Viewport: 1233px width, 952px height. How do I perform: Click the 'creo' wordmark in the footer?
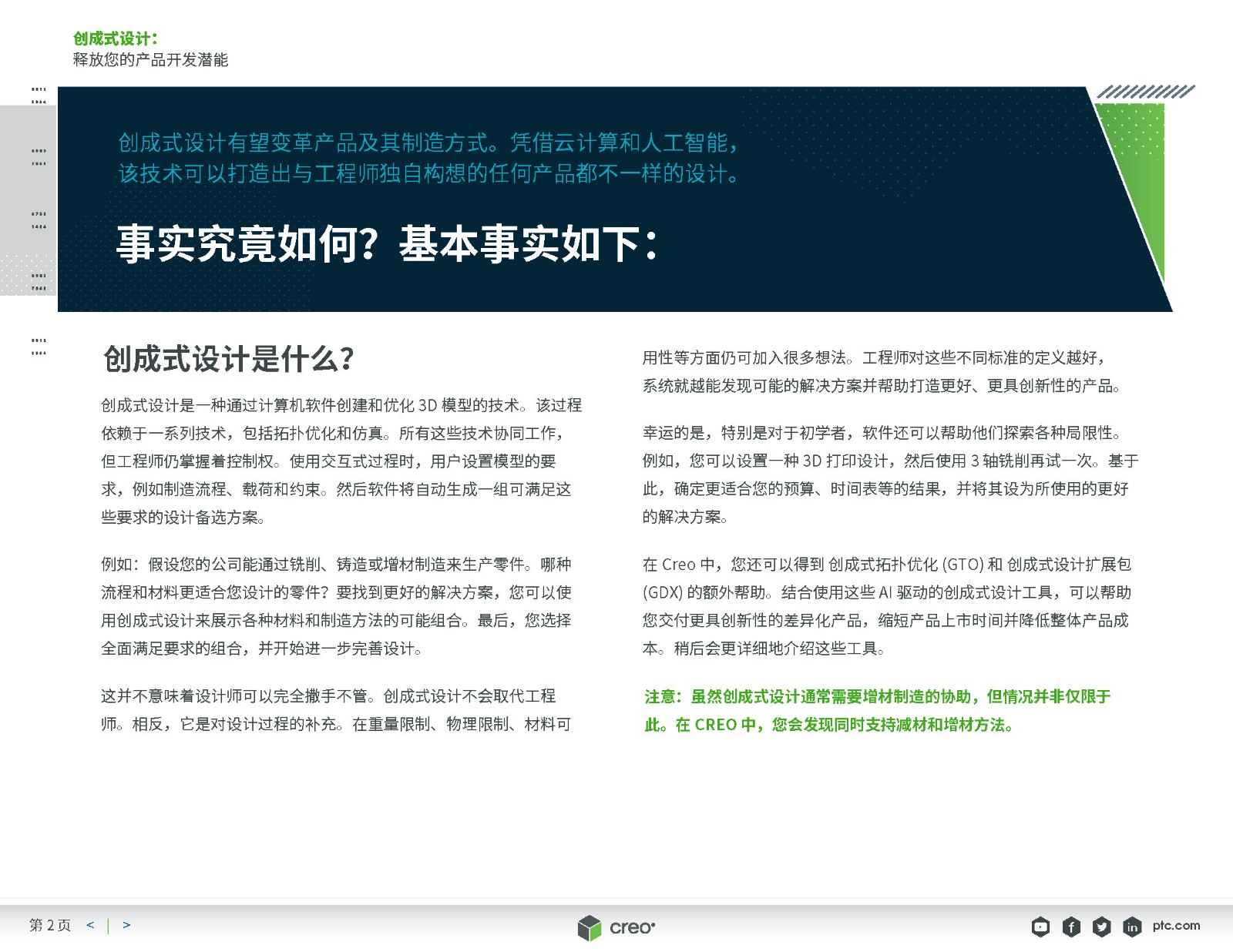click(x=632, y=928)
